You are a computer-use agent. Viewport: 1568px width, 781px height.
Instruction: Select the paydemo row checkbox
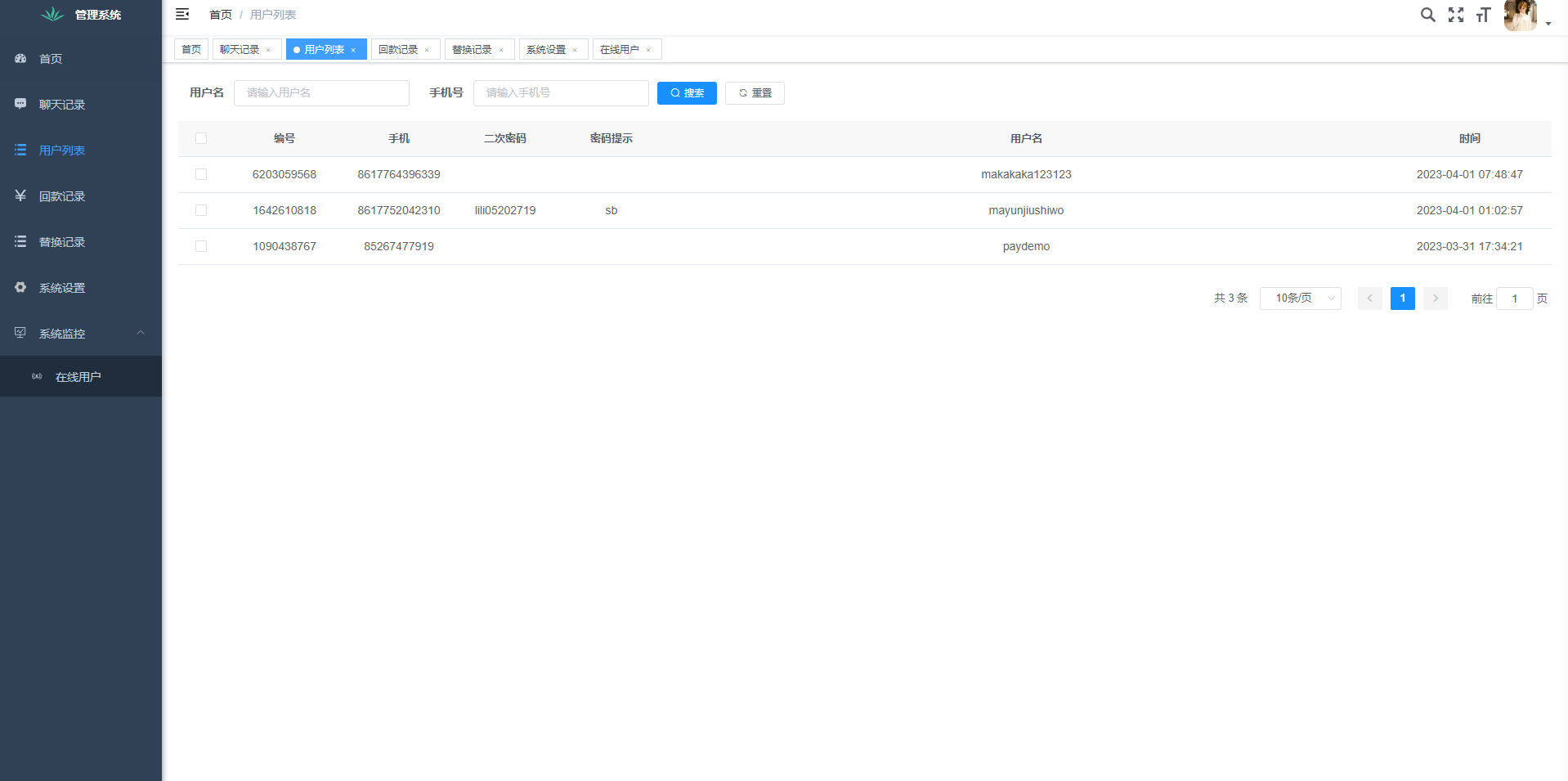(201, 246)
